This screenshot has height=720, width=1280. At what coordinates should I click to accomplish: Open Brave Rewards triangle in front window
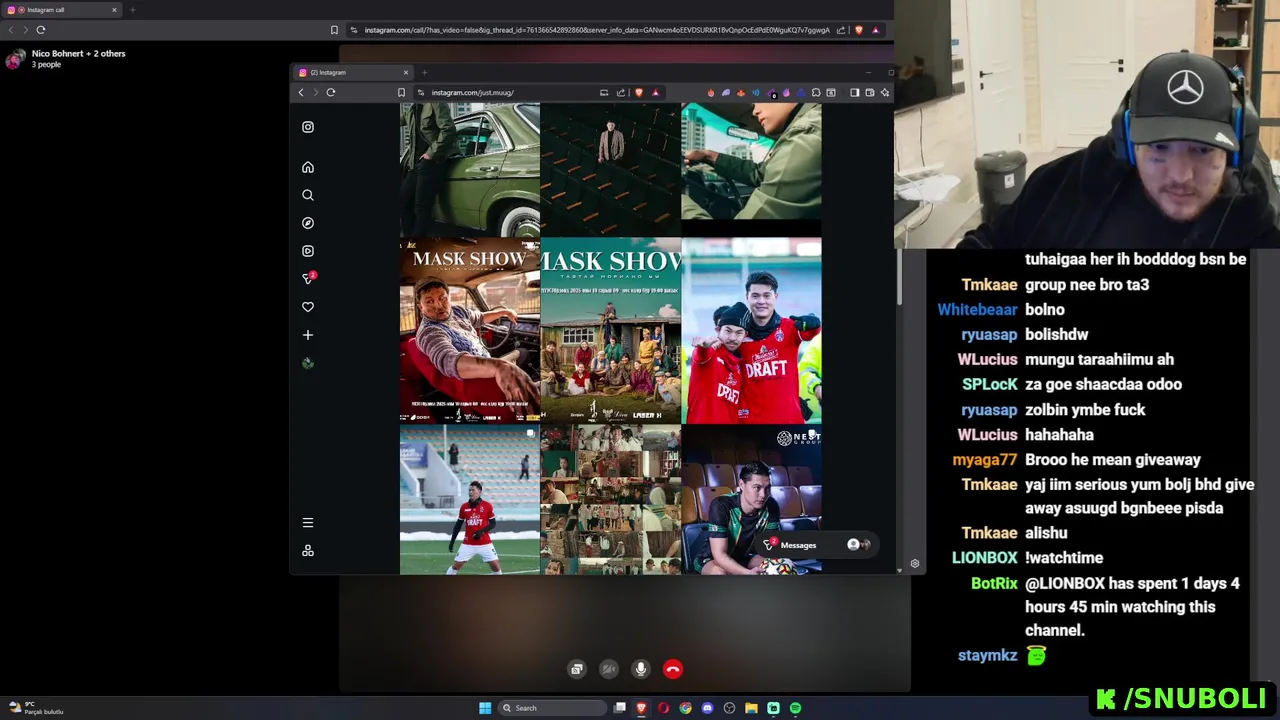point(655,92)
